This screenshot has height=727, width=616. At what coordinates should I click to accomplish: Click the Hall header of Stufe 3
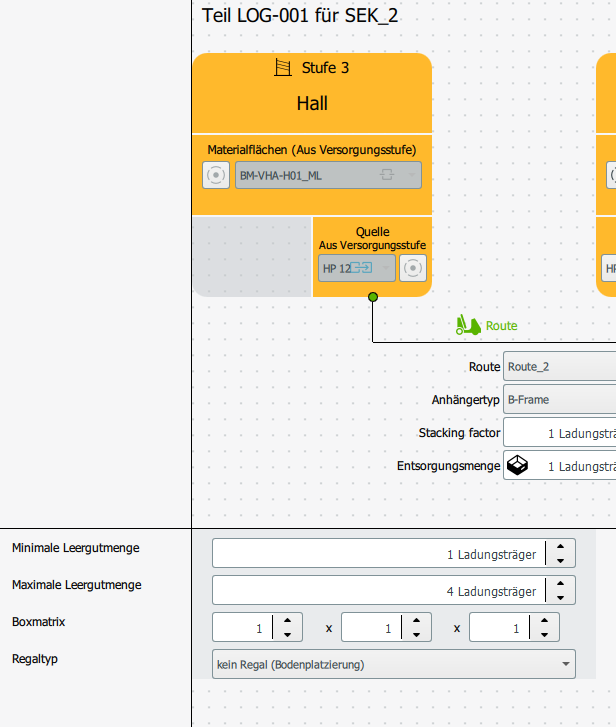coord(312,103)
